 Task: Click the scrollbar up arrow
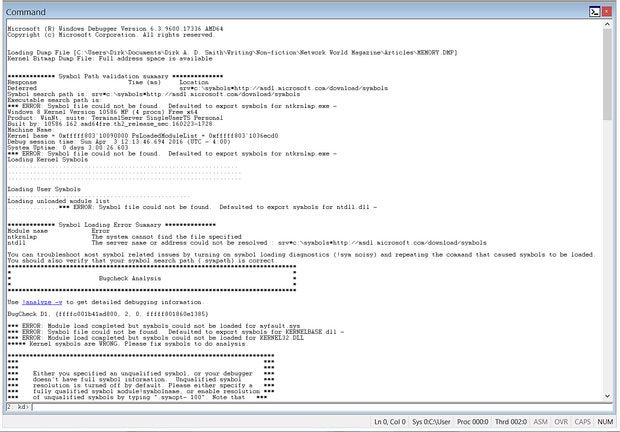(x=607, y=25)
